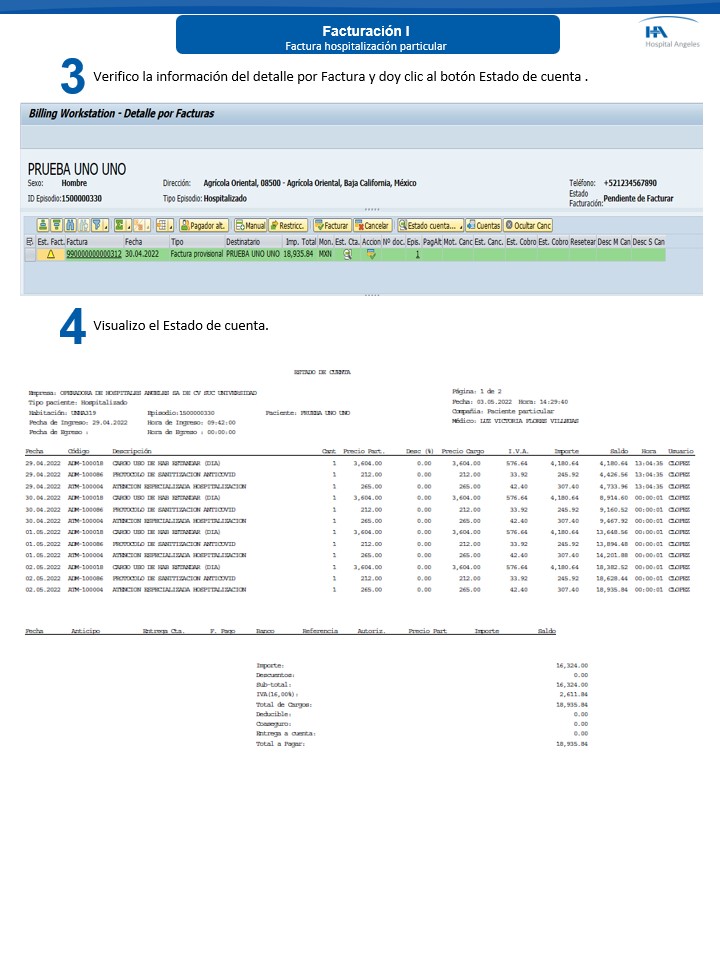
Task: Open the filter funnel icon
Action: (95, 226)
